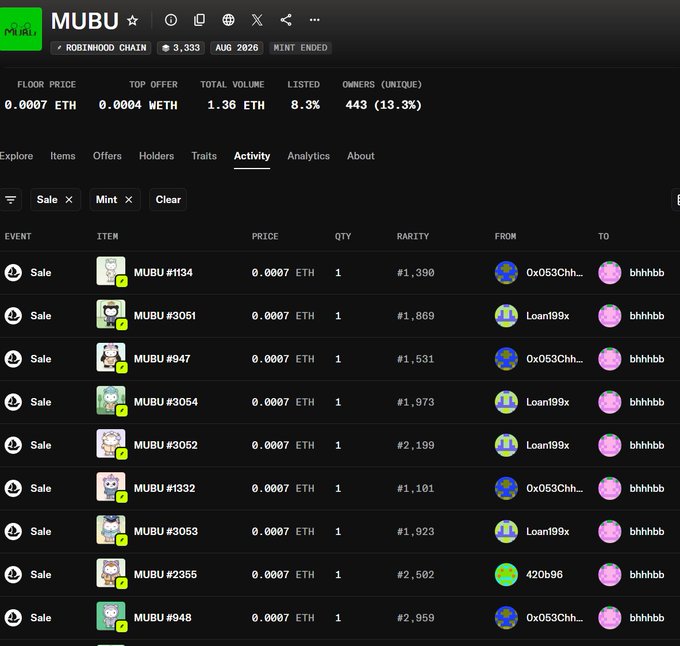Open the collection info icon
680x646 pixels.
pyautogui.click(x=171, y=20)
